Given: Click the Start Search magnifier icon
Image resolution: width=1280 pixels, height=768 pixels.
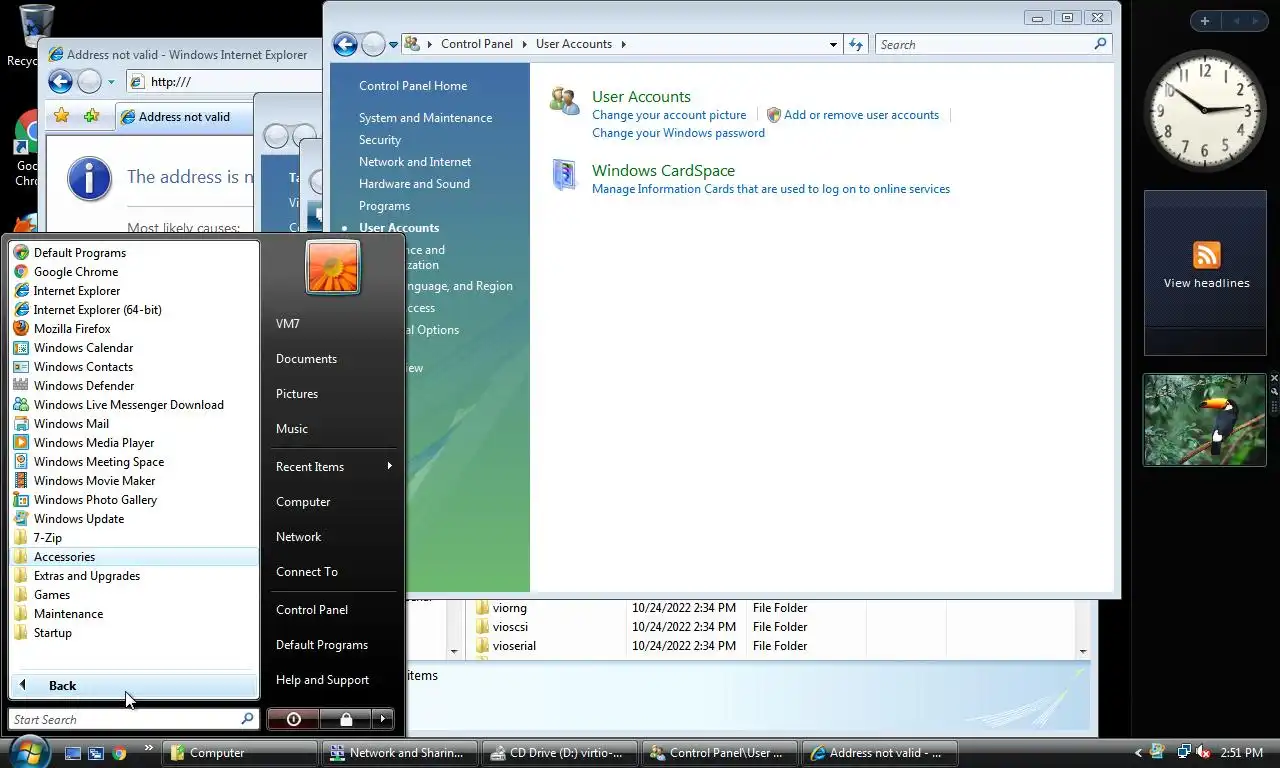Looking at the screenshot, I should pyautogui.click(x=247, y=719).
